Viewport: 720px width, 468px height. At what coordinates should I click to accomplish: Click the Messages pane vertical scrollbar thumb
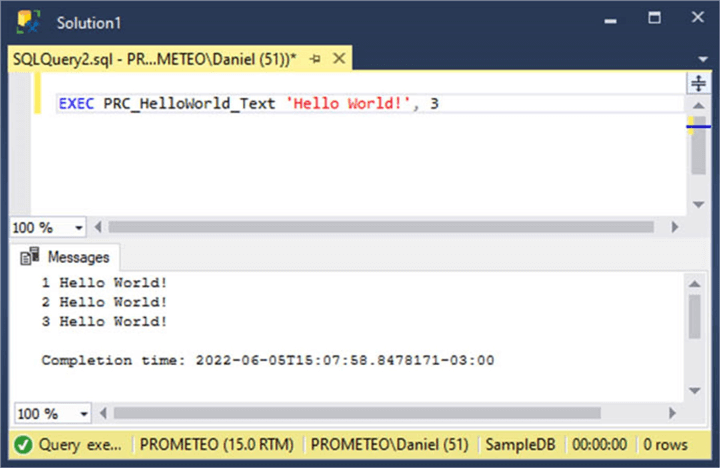pyautogui.click(x=695, y=317)
